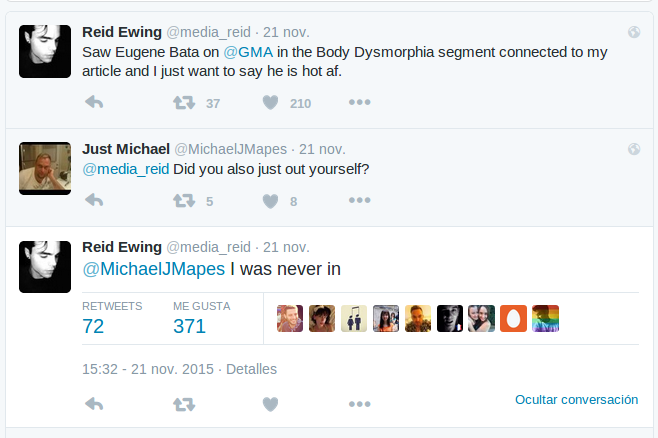View the 72 Retweets list
Screen dimensions: 658x438
click(93, 326)
